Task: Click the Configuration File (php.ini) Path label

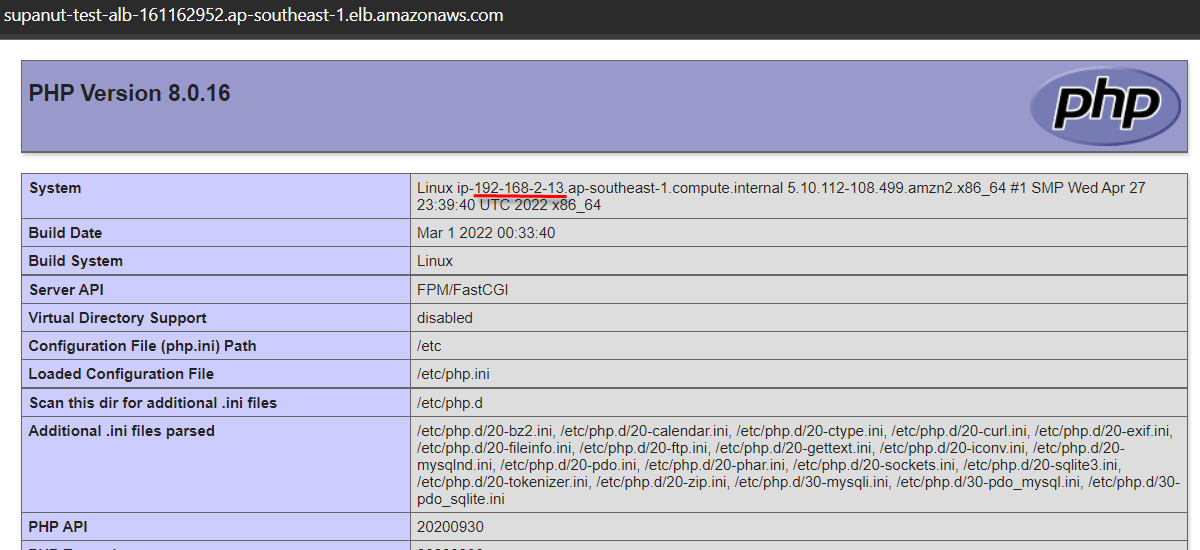Action: pos(142,346)
